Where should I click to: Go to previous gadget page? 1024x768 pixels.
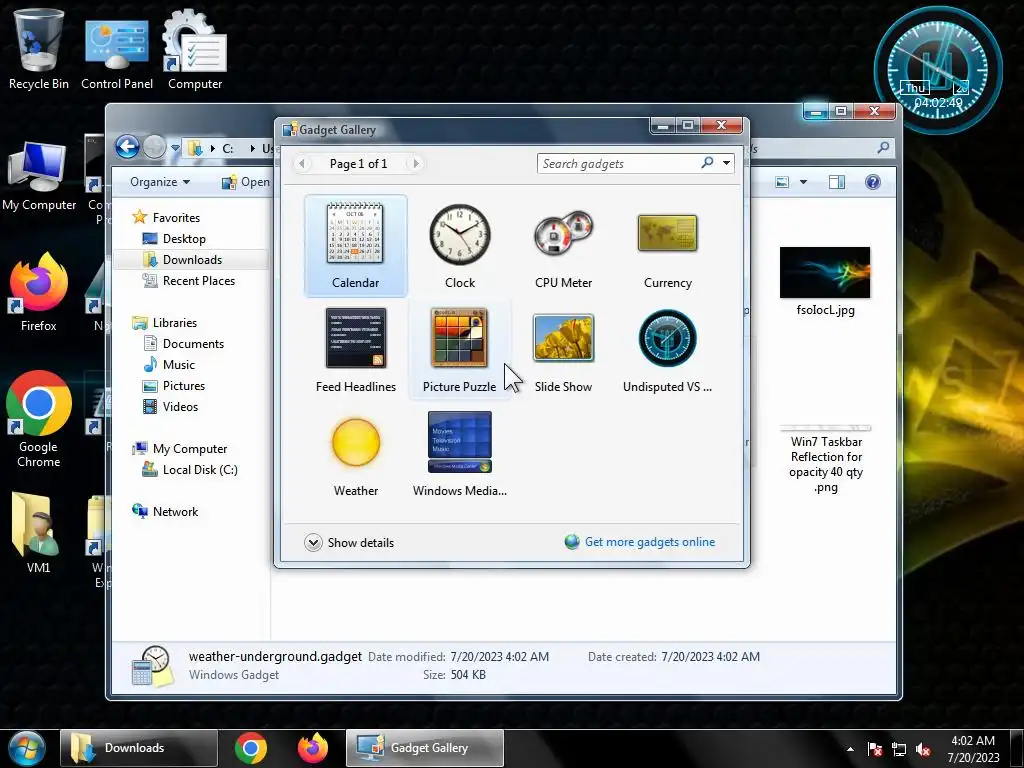pyautogui.click(x=302, y=163)
